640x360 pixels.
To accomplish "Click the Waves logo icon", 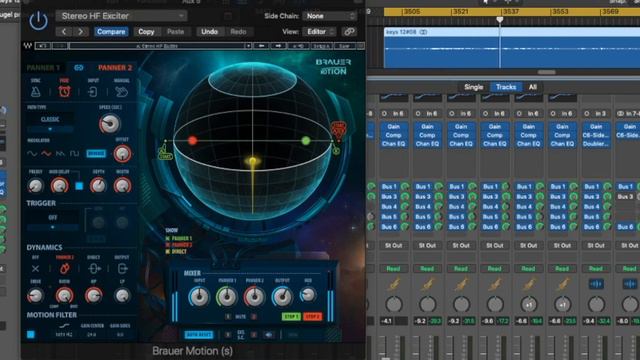I will [27, 46].
